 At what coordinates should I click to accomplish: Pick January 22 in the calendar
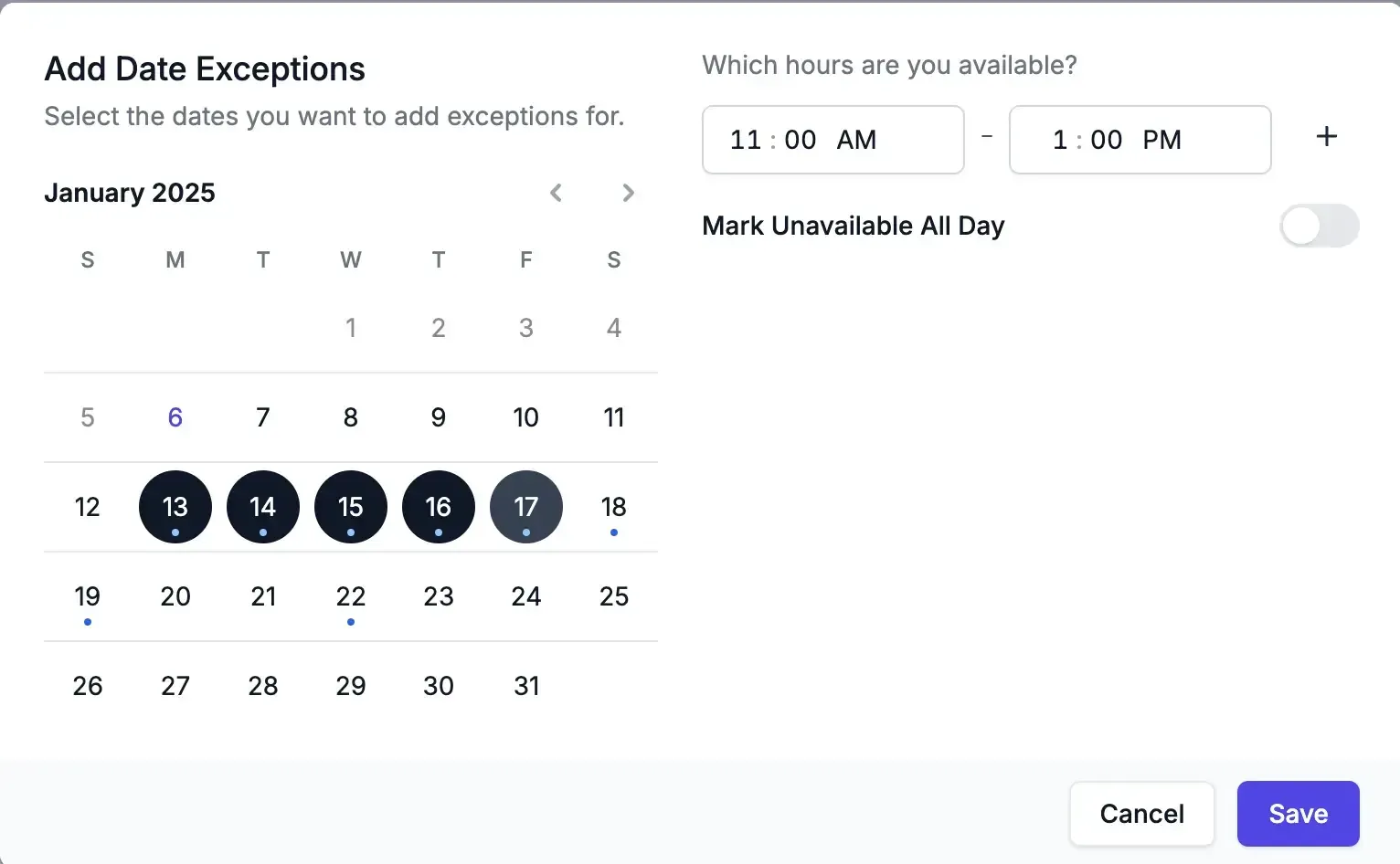[351, 596]
